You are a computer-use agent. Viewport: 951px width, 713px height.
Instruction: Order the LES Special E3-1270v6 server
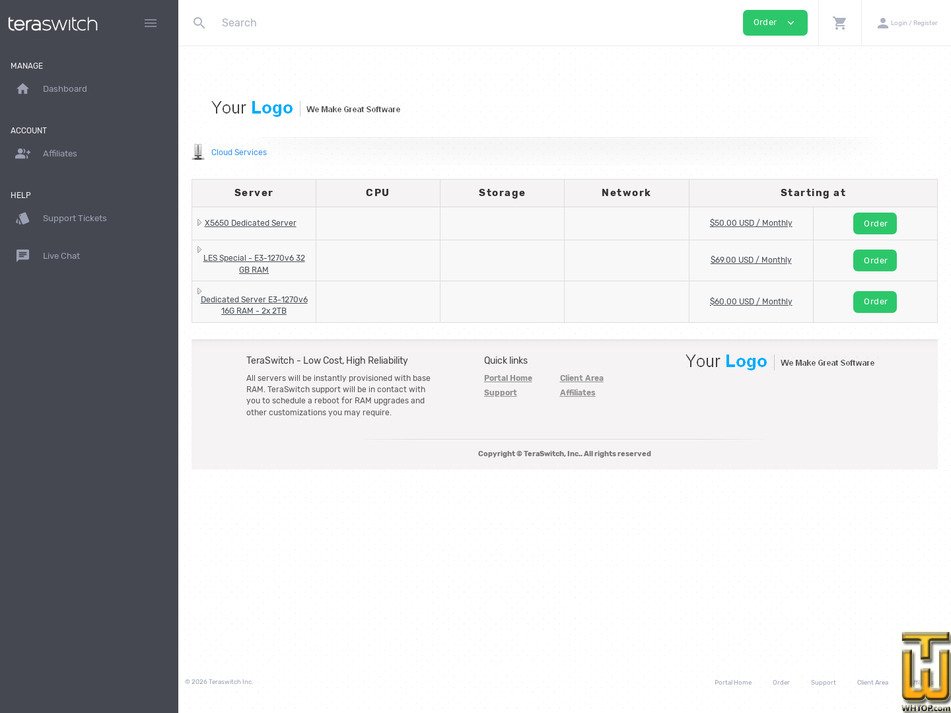875,260
